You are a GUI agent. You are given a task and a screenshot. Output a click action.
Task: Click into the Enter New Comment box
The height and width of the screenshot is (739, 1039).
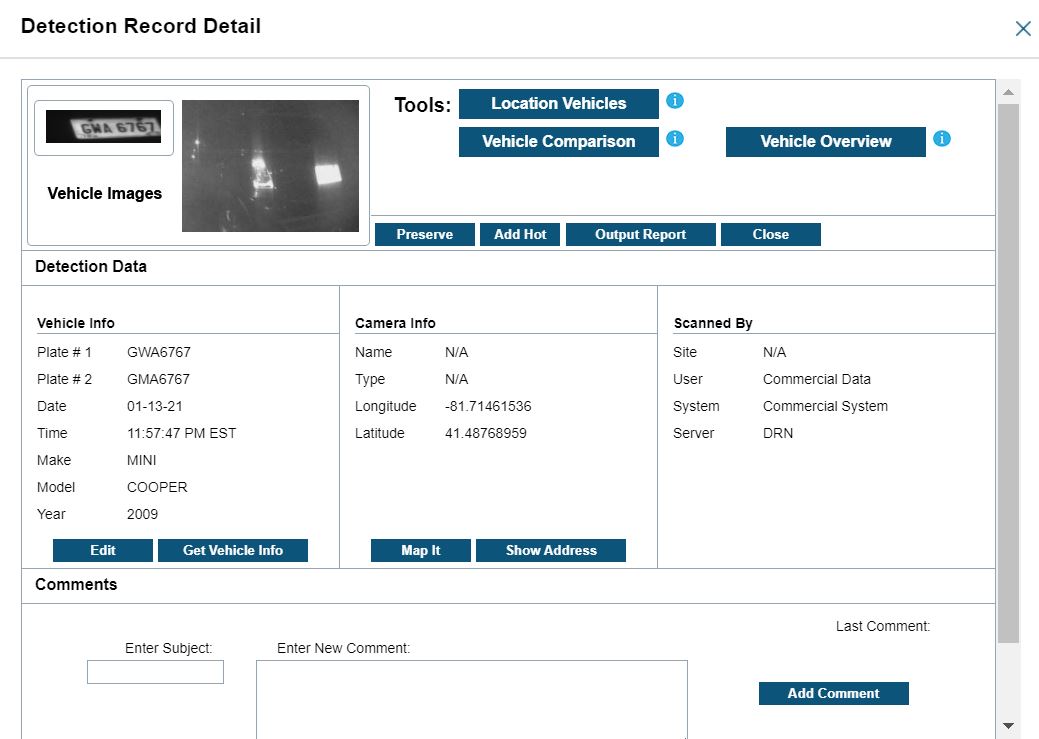(x=471, y=699)
